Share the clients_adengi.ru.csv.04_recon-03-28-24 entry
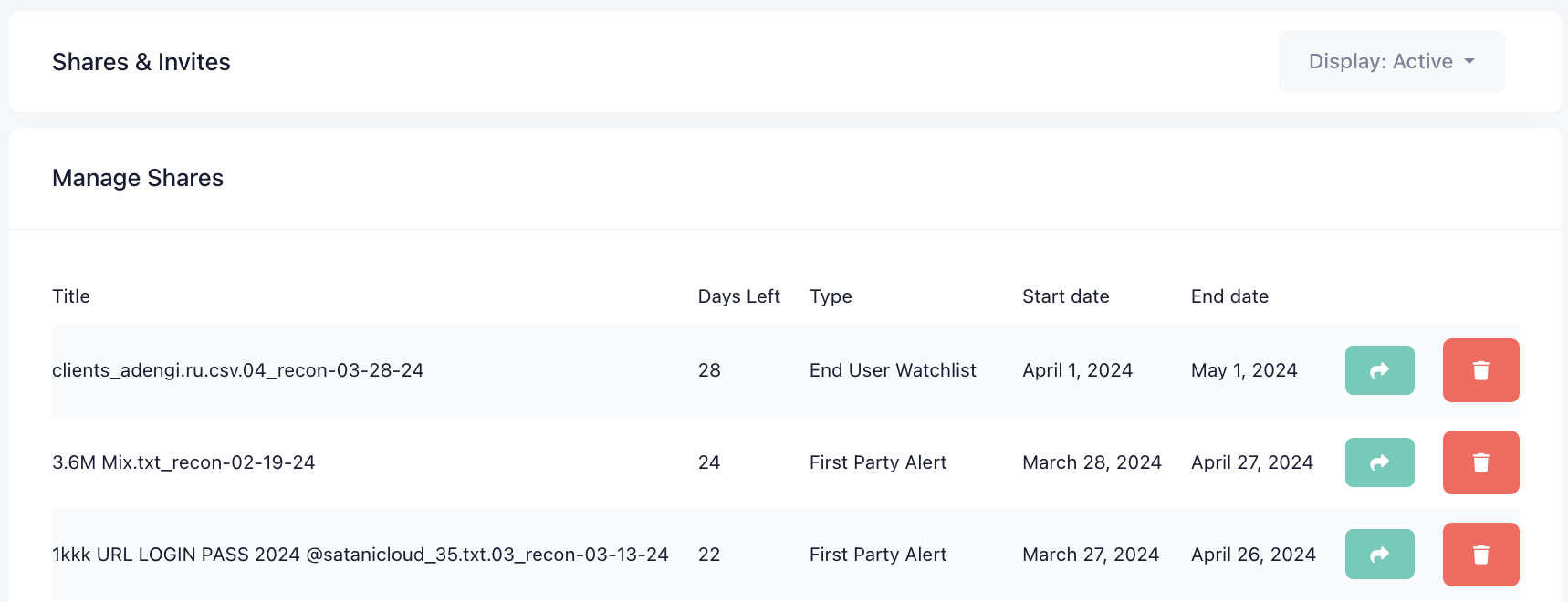Screen dimensions: 1568x602 click(1379, 370)
